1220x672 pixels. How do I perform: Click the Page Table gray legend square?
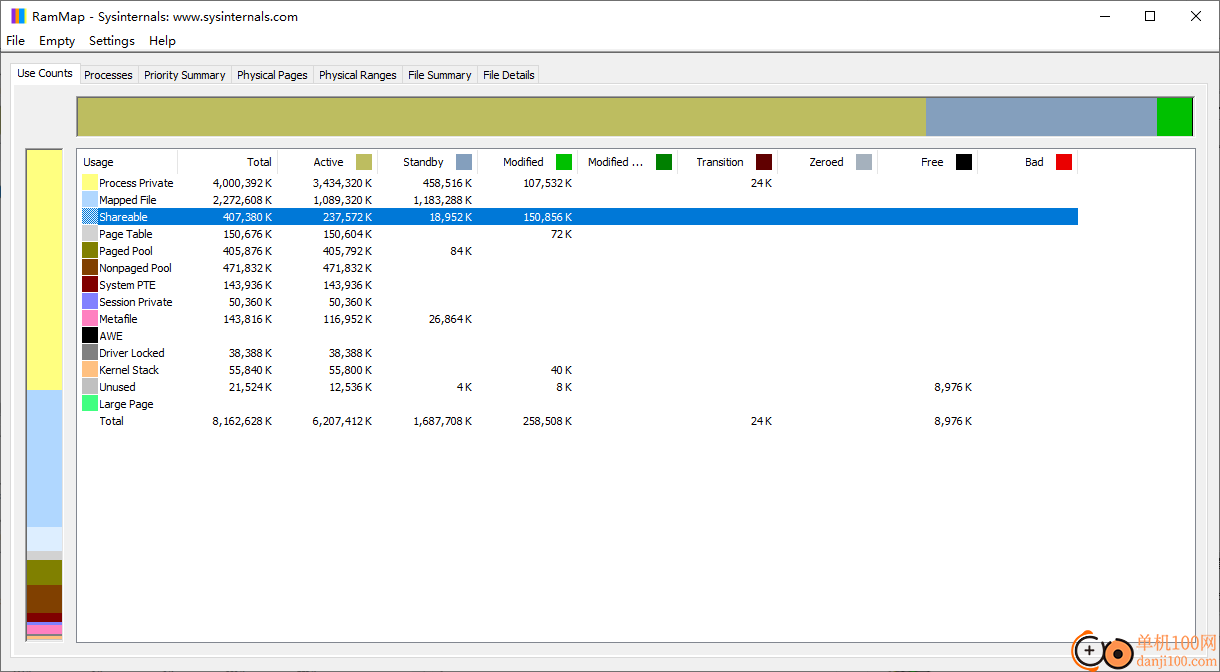pyautogui.click(x=90, y=234)
